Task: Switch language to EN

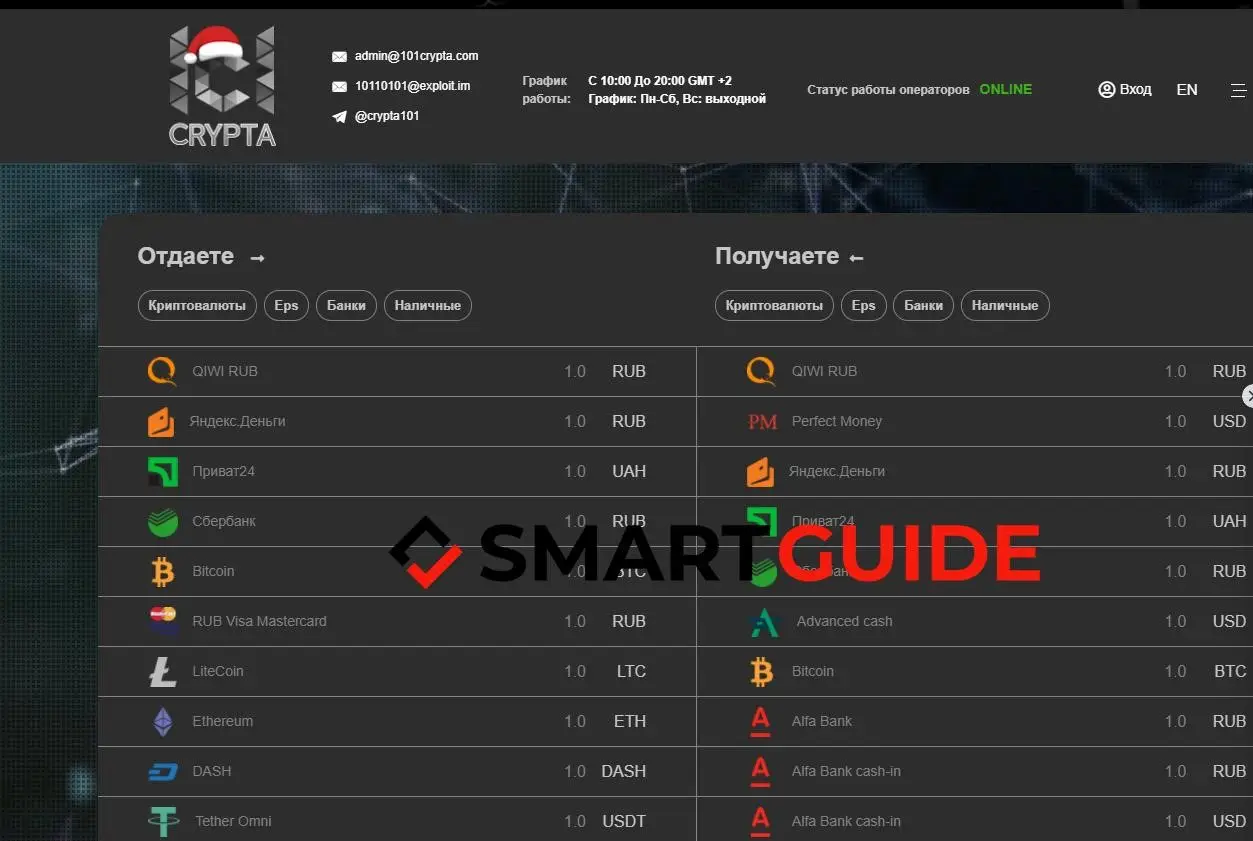Action: (x=1187, y=89)
